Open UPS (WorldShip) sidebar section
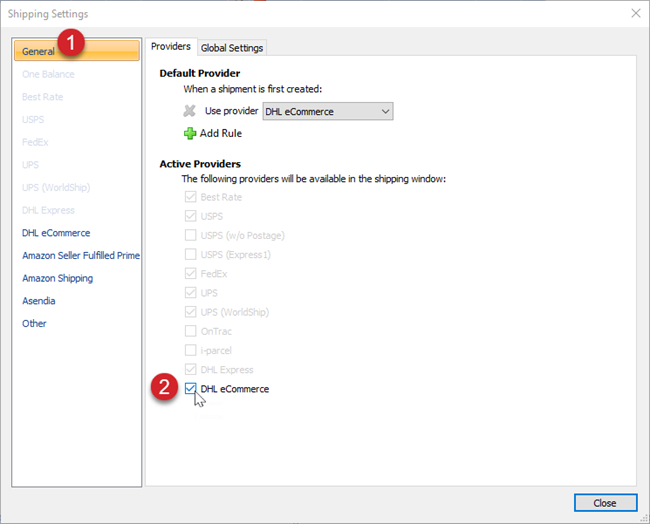The width and height of the screenshot is (650, 524). tap(56, 187)
